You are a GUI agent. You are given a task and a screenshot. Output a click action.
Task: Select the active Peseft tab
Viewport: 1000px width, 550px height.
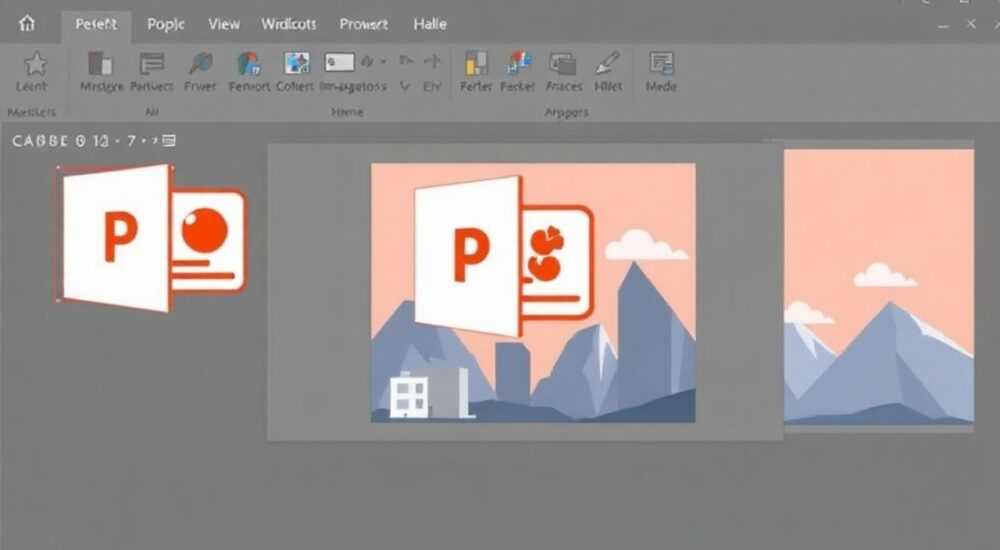96,24
